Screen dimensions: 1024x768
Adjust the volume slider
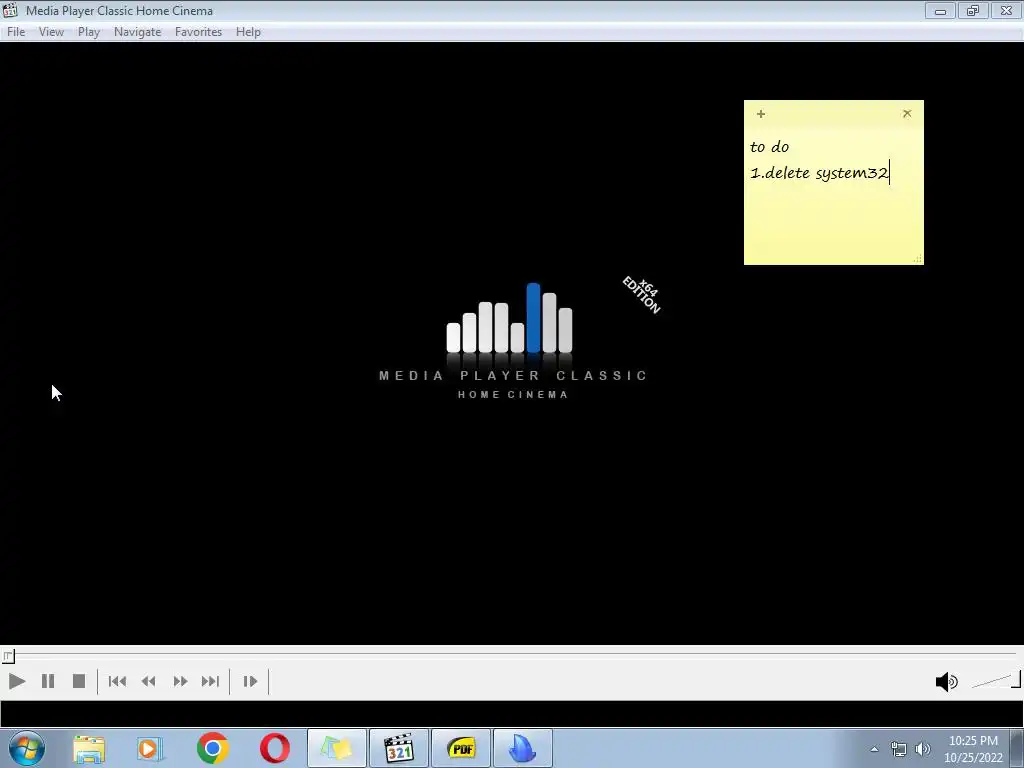[x=996, y=681]
